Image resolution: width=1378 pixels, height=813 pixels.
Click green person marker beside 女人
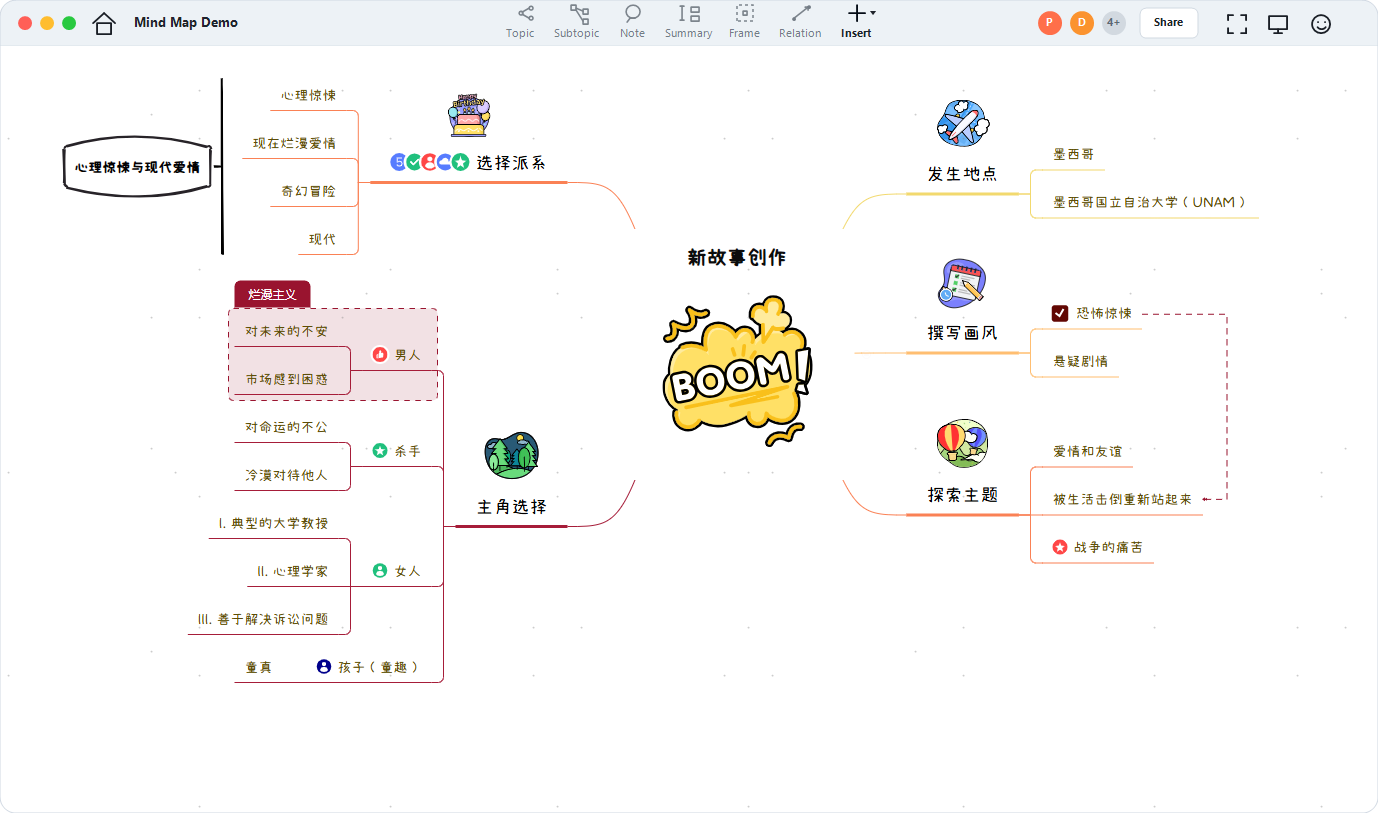[380, 570]
